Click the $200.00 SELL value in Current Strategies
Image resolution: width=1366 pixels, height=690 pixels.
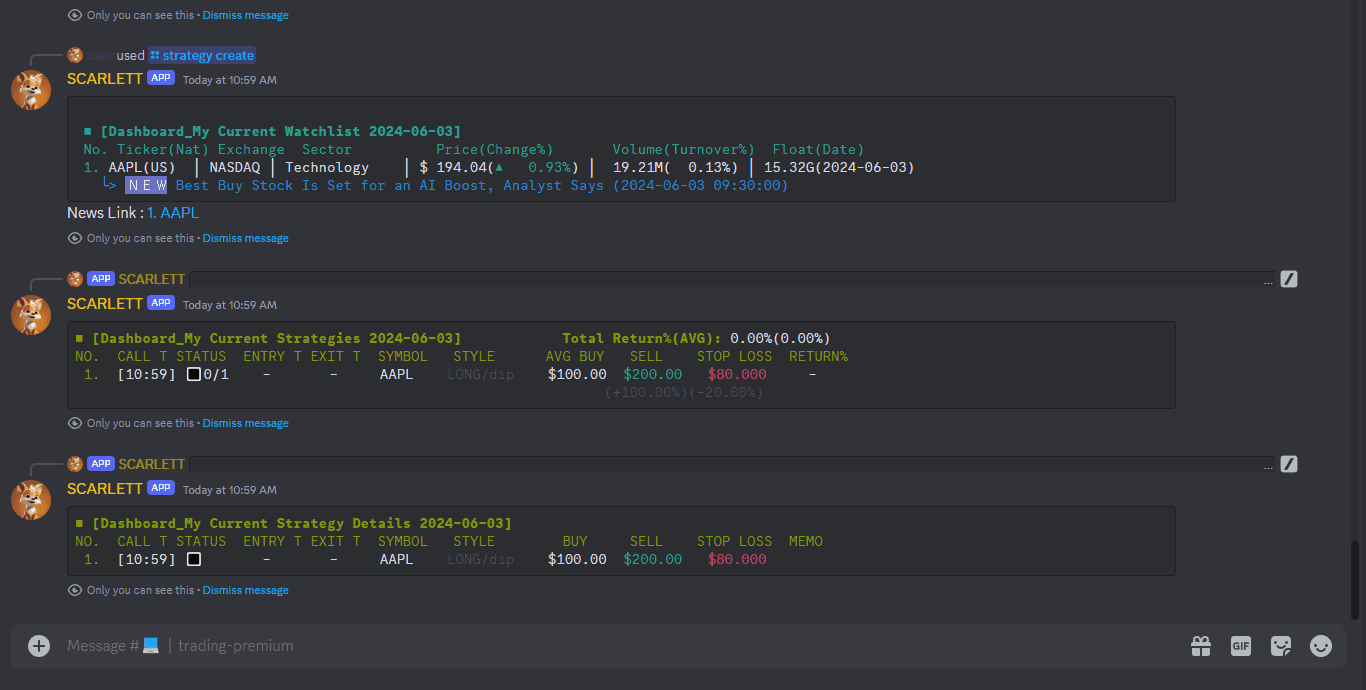coord(653,374)
